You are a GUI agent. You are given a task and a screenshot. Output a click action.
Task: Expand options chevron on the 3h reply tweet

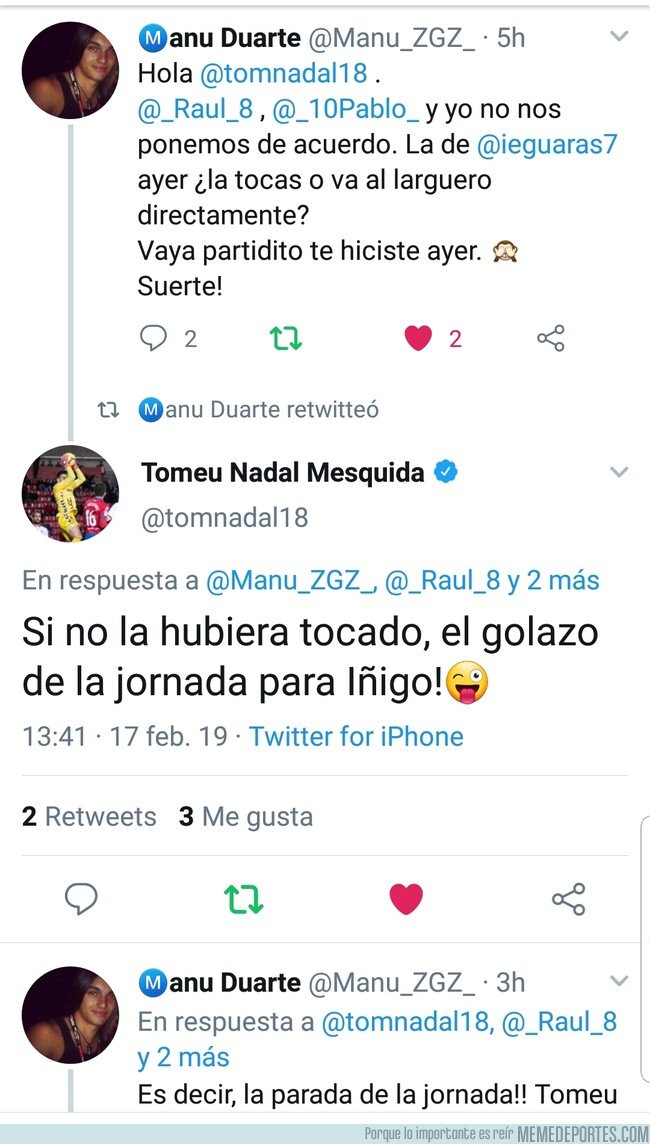[x=619, y=981]
